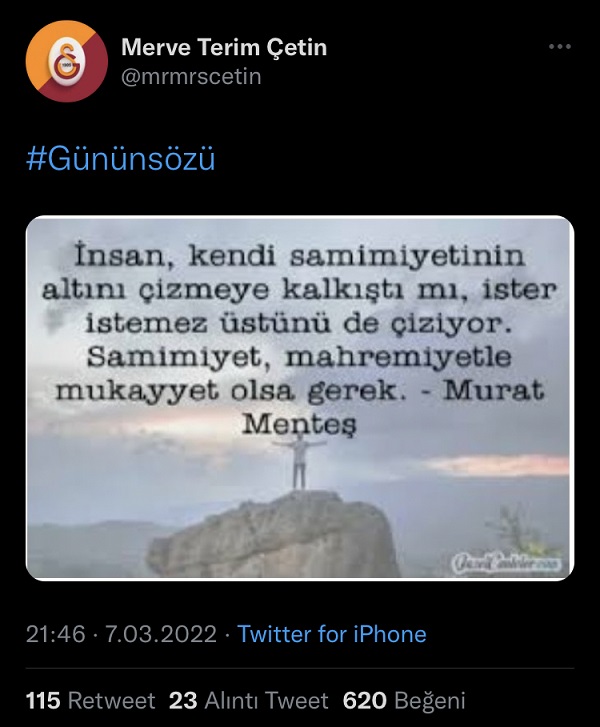Click the @mrmrscetin username handle
Screen dimensions: 600x727
(191, 77)
